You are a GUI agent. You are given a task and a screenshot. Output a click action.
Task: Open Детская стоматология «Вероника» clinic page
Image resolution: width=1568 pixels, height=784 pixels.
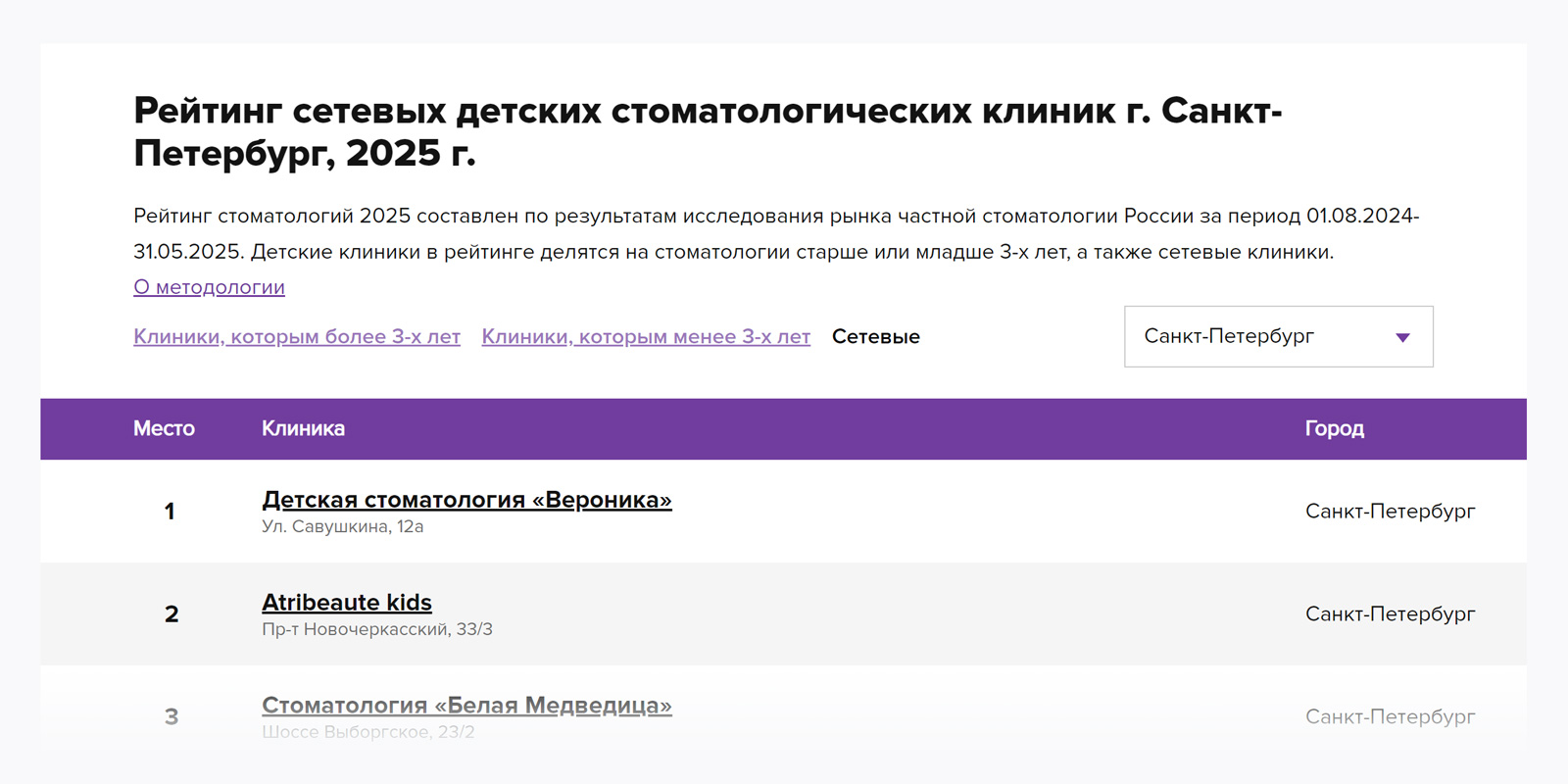click(466, 500)
